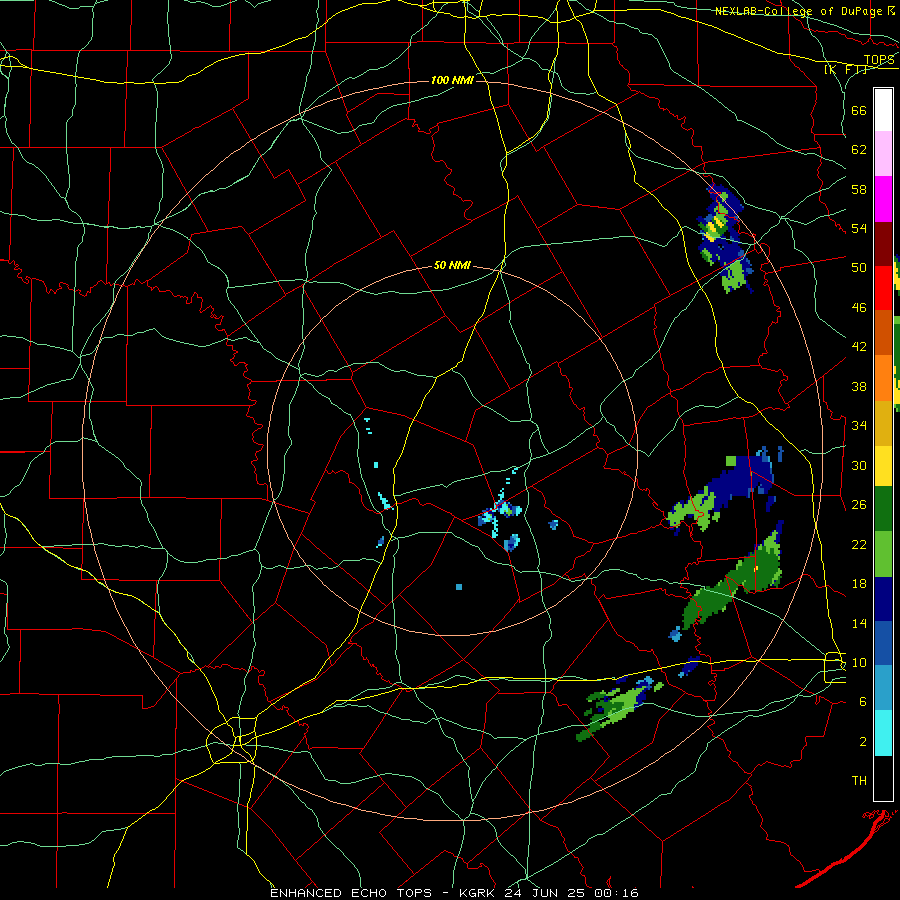Click the "50 NMI" range ring label

(x=452, y=265)
